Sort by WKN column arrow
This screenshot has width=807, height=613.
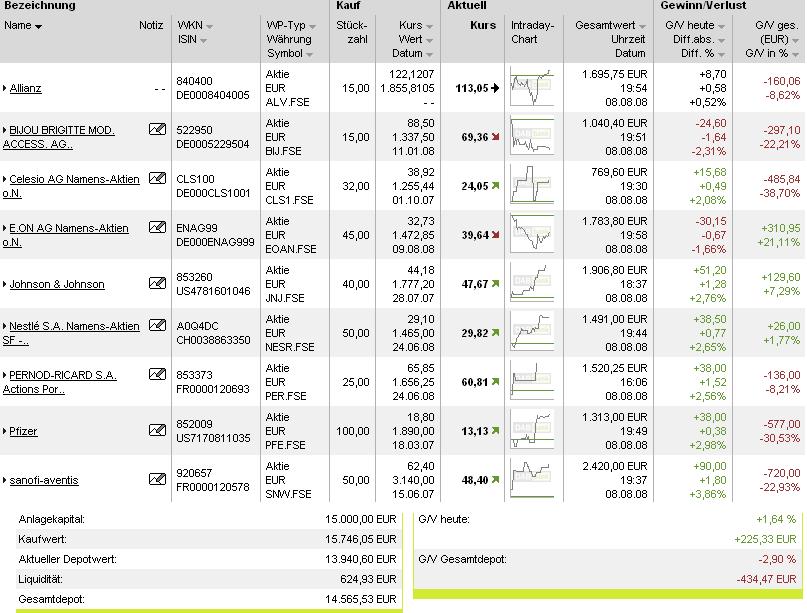(x=209, y=26)
